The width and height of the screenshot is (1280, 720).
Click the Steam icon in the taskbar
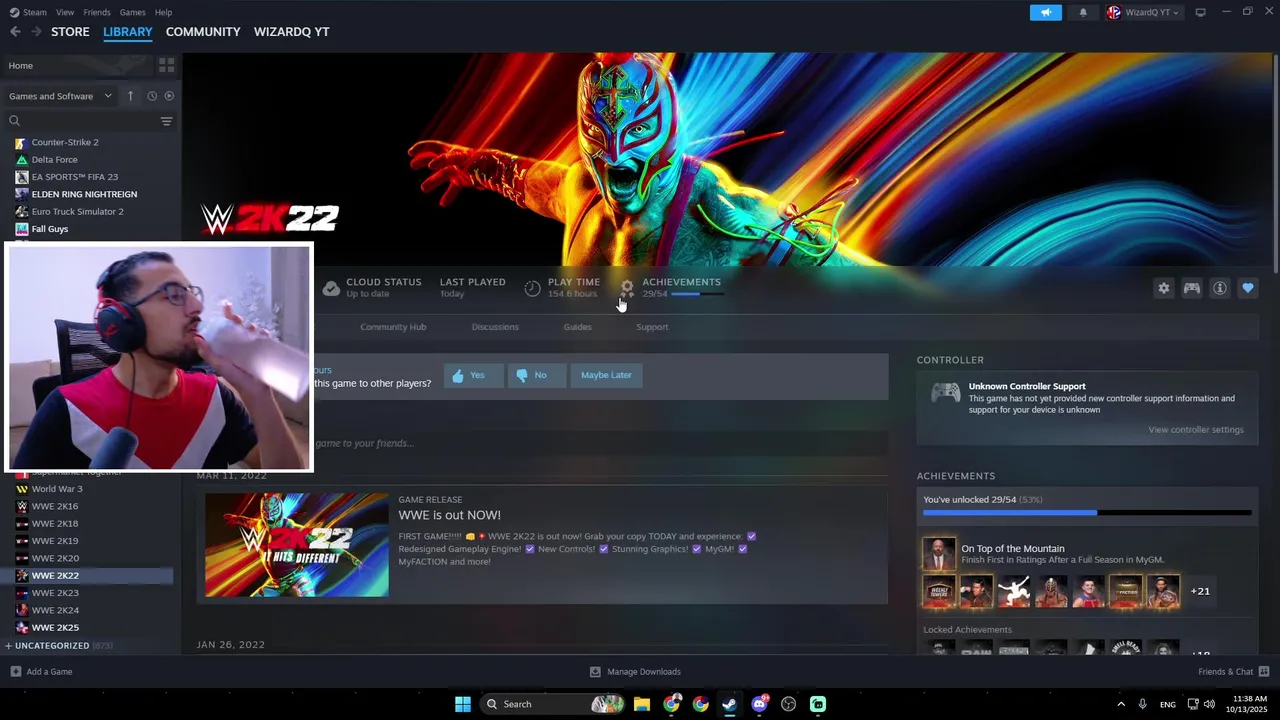(x=730, y=704)
